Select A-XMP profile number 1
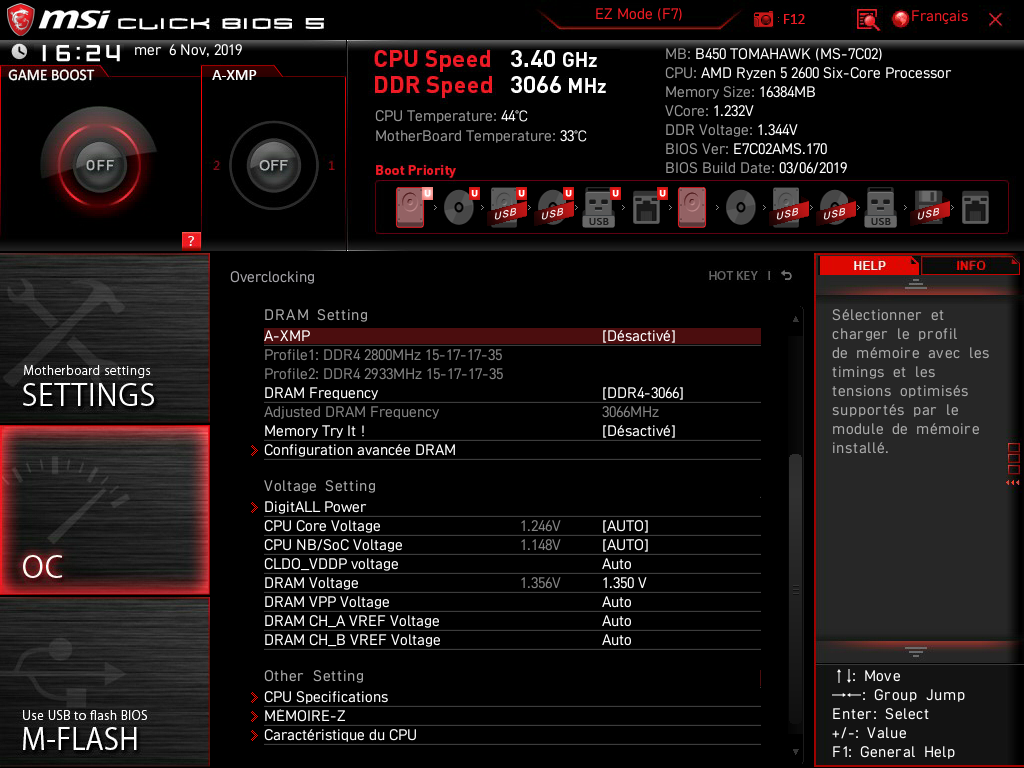Image resolution: width=1024 pixels, height=768 pixels. click(331, 166)
